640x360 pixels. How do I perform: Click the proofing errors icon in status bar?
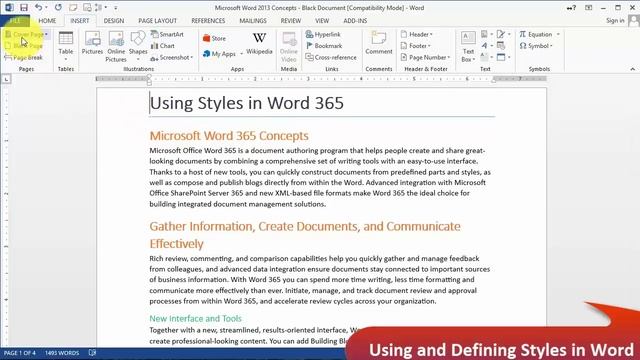92,353
